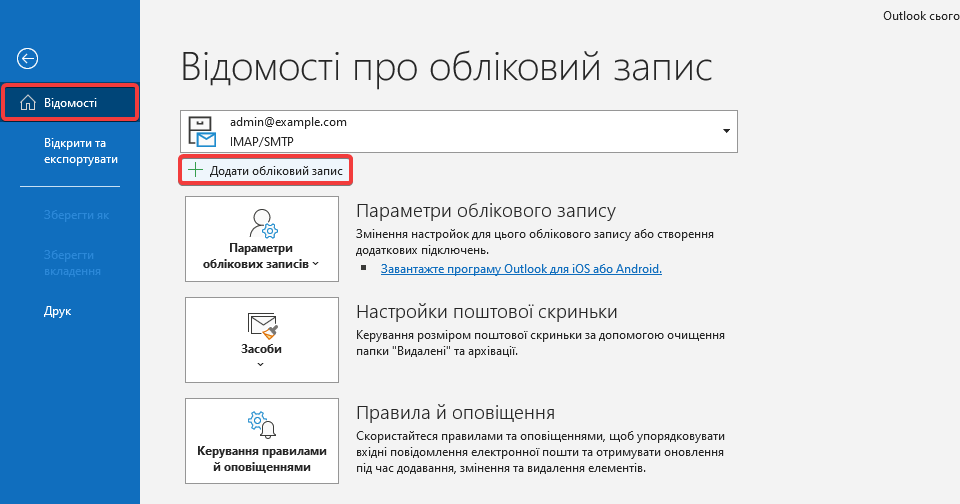Select the greyed Зберегти як item
Image resolution: width=960 pixels, height=504 pixels.
(x=76, y=214)
